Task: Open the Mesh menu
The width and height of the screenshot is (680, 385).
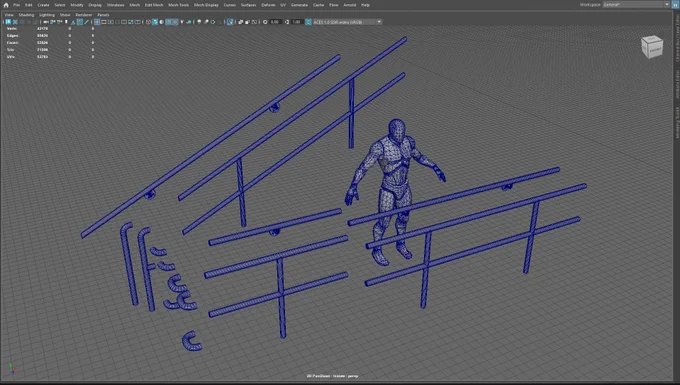Action: pos(134,5)
